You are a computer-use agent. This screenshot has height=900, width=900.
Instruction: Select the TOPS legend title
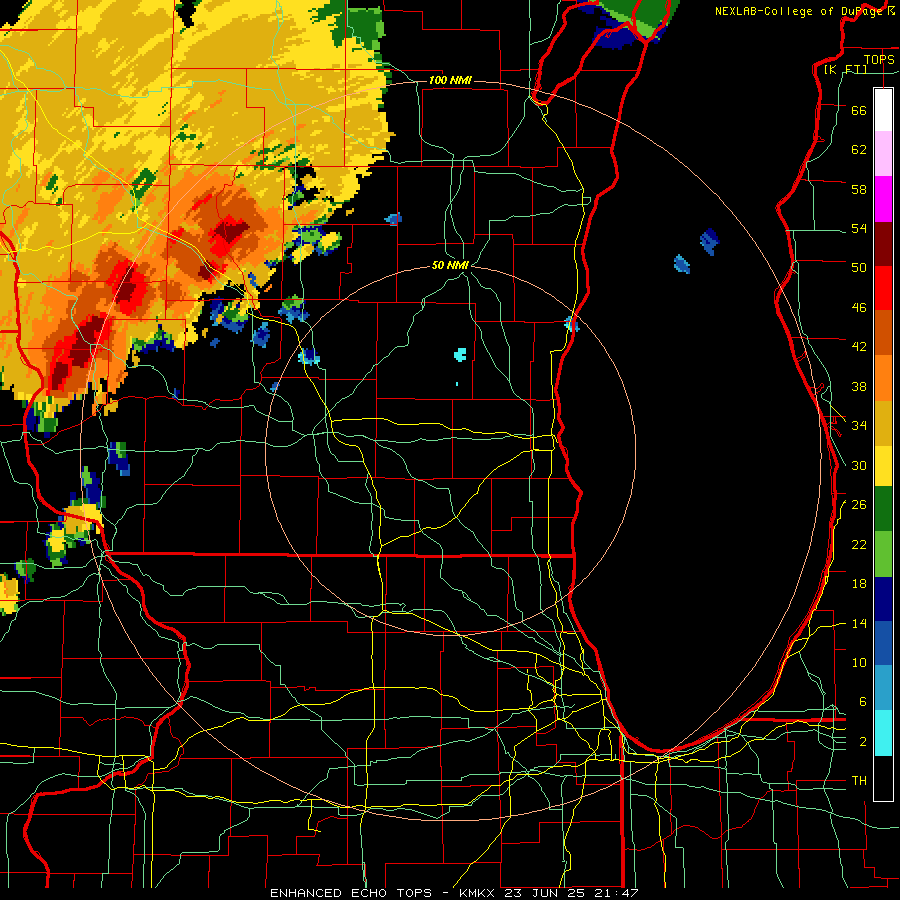tap(879, 59)
